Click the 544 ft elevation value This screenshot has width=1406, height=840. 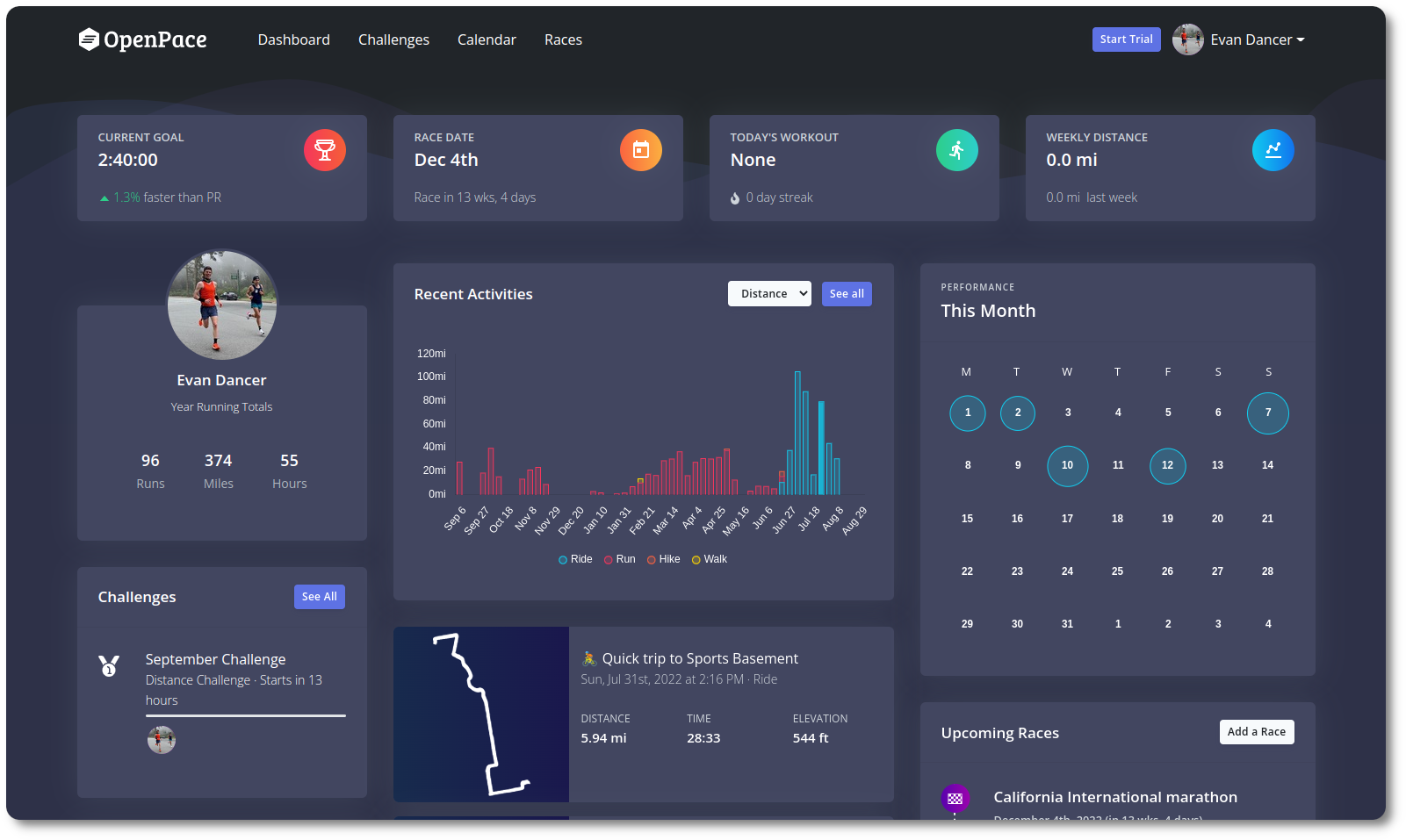point(811,738)
